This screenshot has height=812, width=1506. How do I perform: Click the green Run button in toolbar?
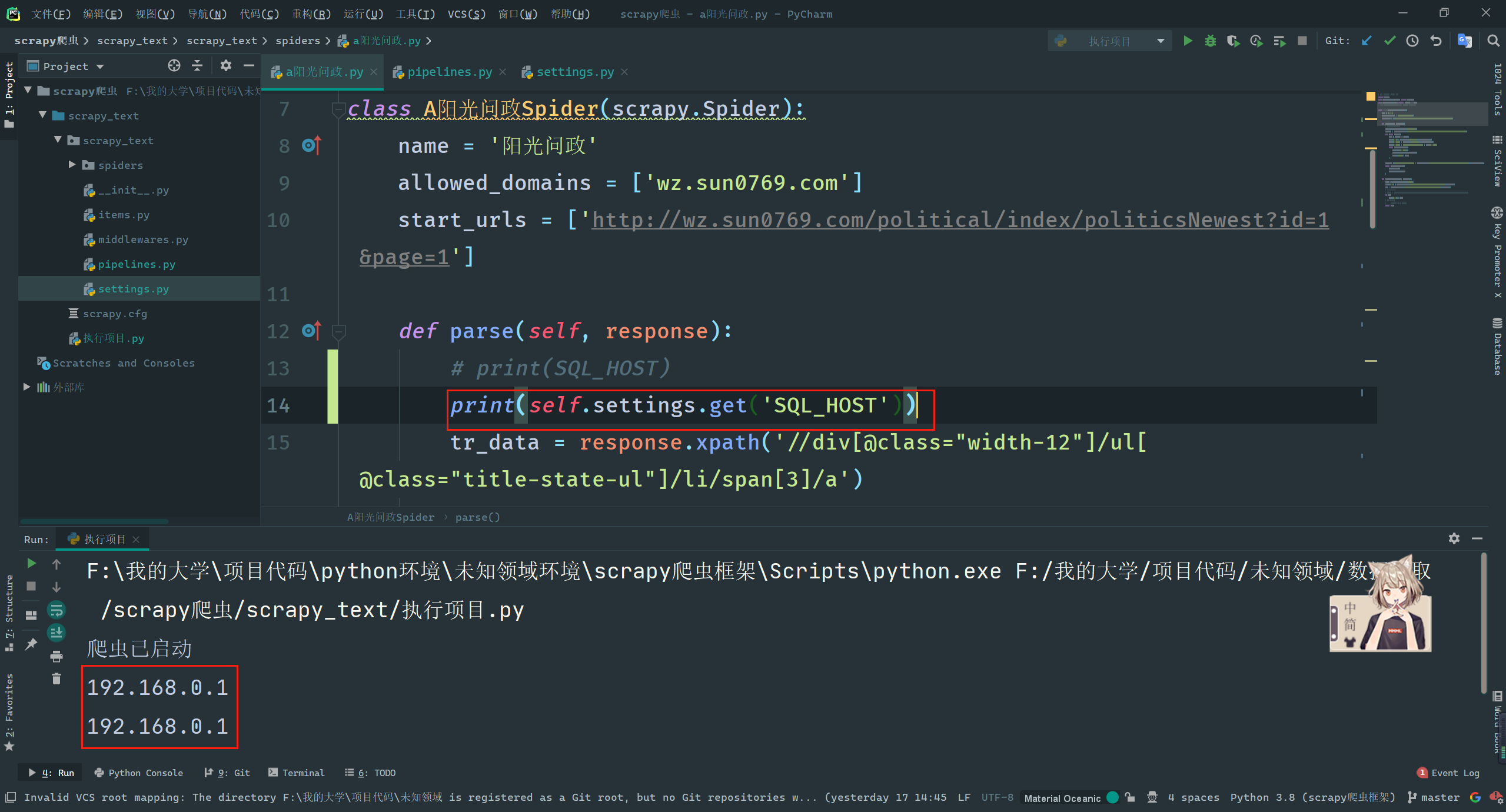(1188, 41)
